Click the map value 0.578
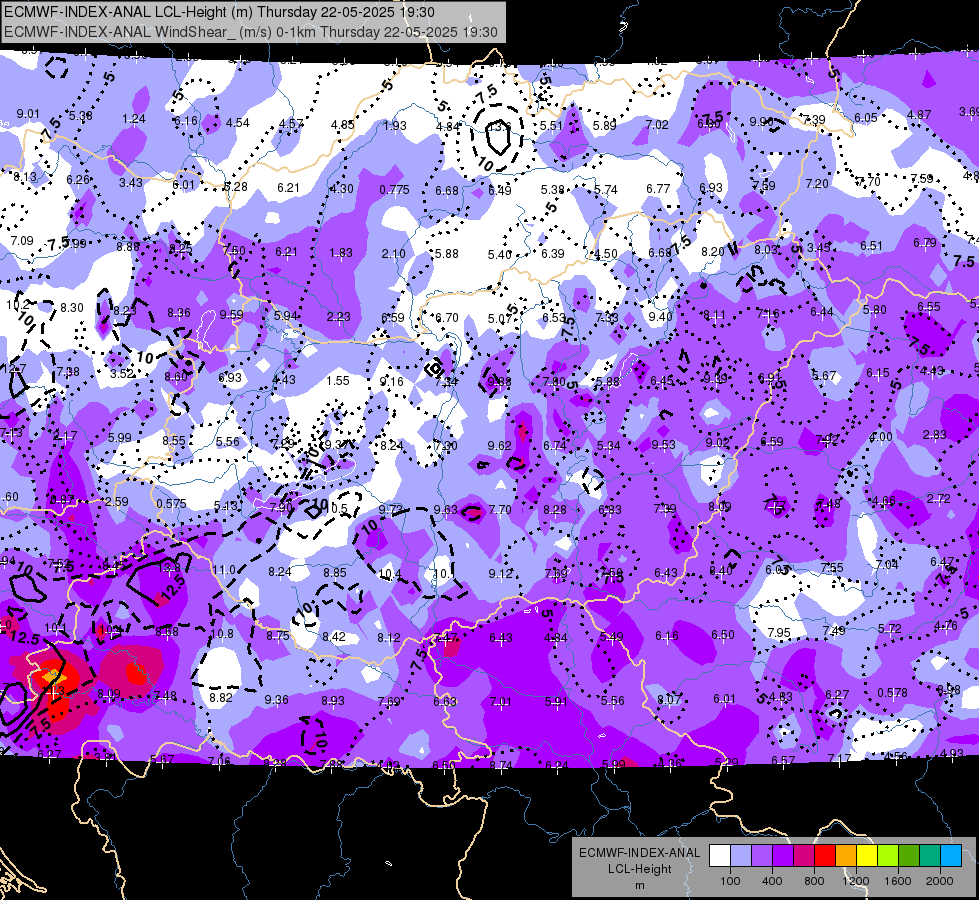The image size is (979, 900). click(x=892, y=692)
